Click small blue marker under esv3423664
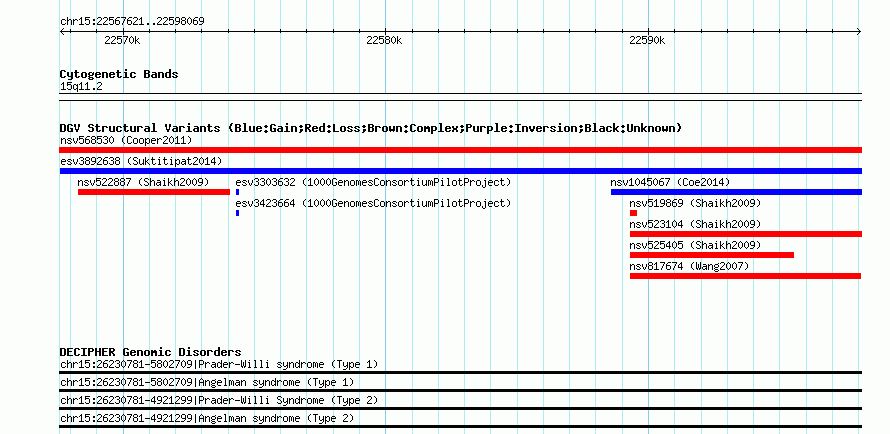 (x=237, y=213)
